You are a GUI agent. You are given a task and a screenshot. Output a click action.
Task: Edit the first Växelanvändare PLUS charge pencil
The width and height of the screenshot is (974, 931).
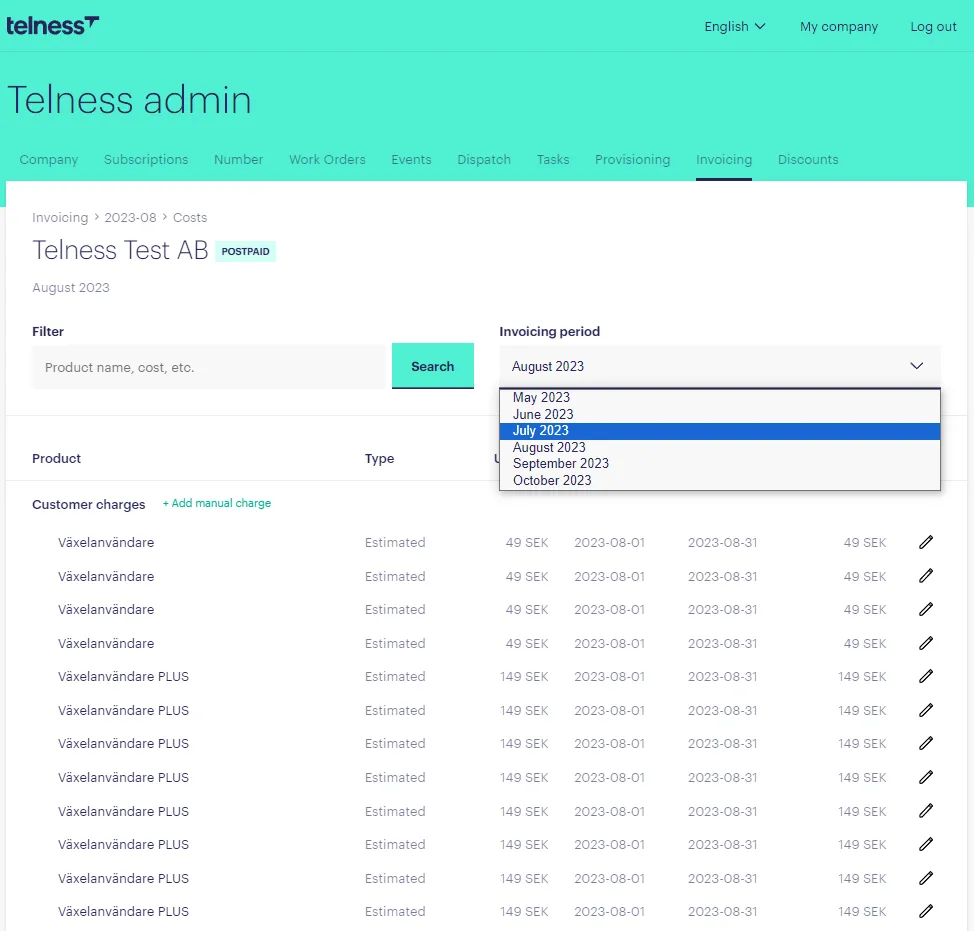[x=926, y=676]
